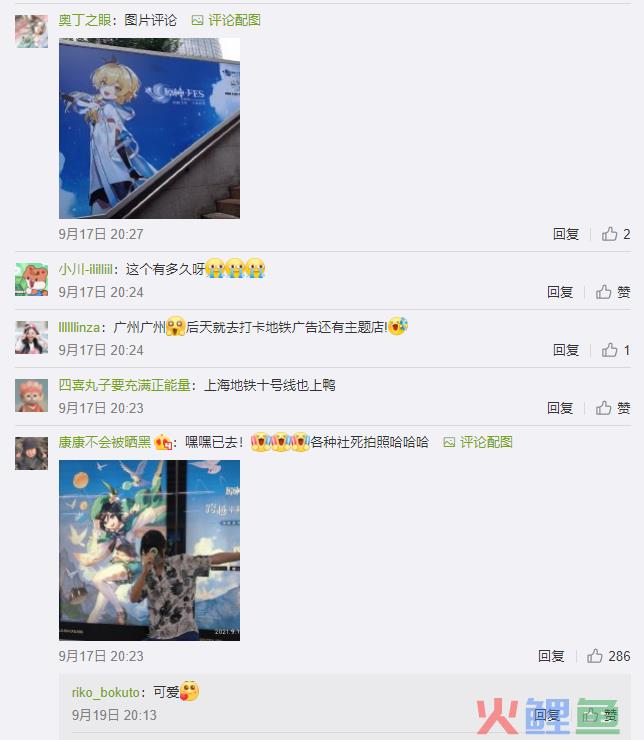Like 康康不会被晒黑's comment with 286 likes
This screenshot has height=740, width=644.
point(594,656)
